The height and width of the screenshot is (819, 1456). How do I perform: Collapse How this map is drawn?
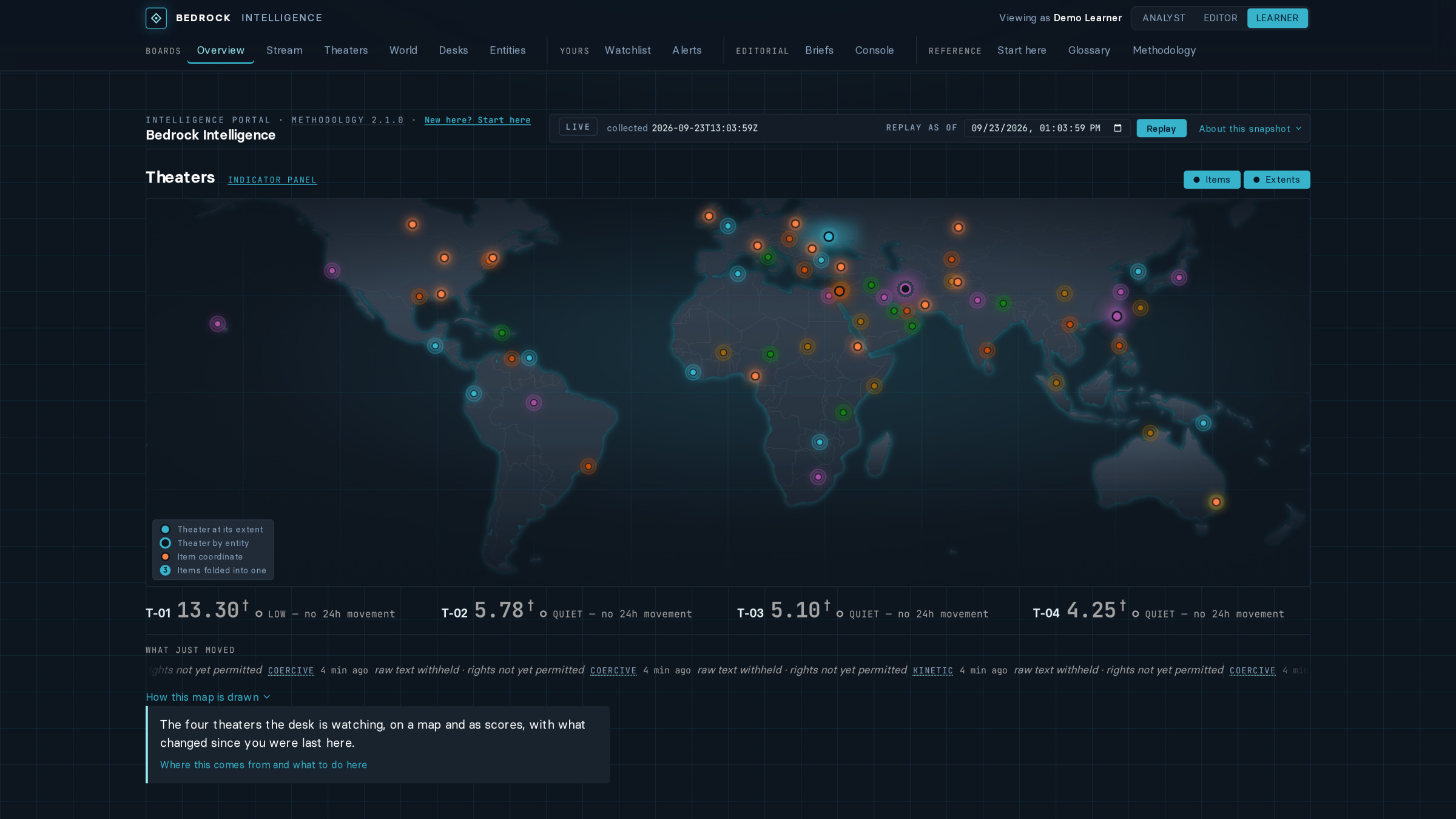207,697
